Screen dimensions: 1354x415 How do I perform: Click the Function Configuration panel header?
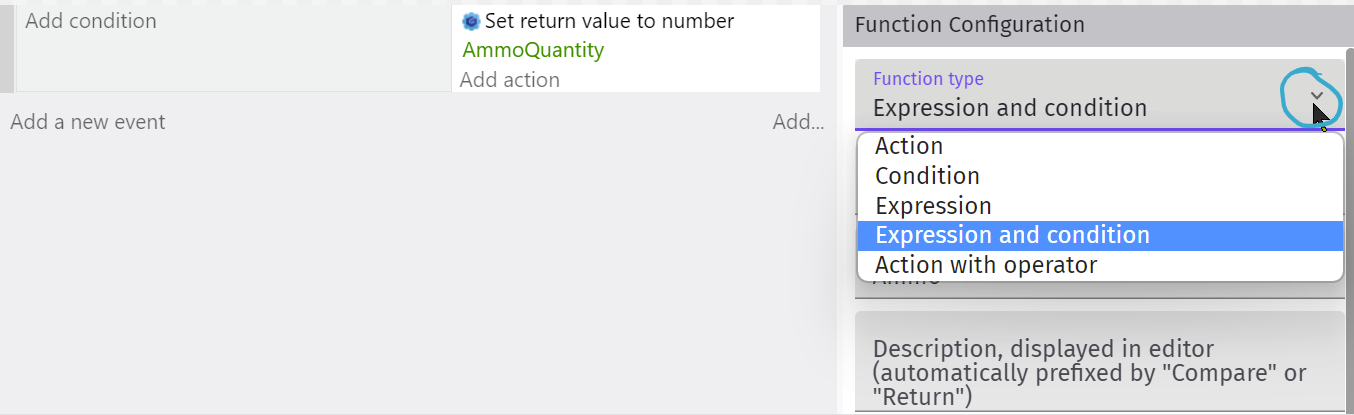click(969, 25)
